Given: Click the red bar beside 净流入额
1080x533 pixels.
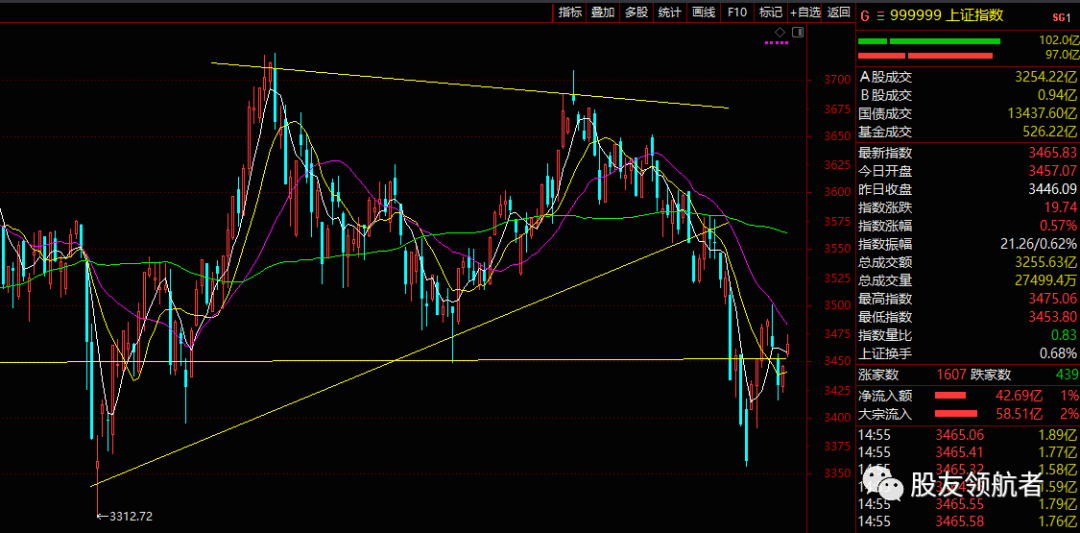Looking at the screenshot, I should (x=951, y=395).
